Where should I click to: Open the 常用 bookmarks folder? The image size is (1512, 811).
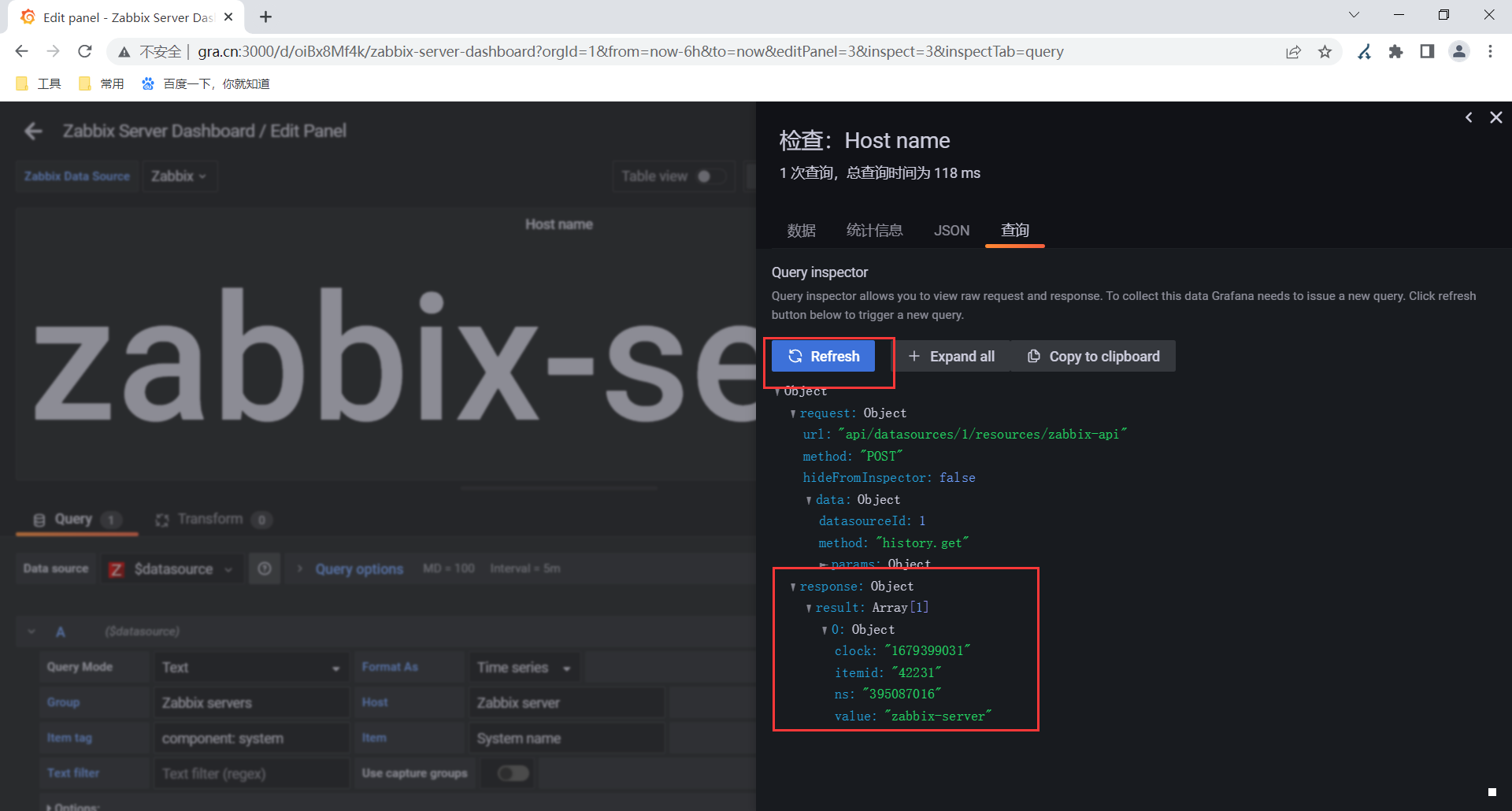pyautogui.click(x=102, y=83)
